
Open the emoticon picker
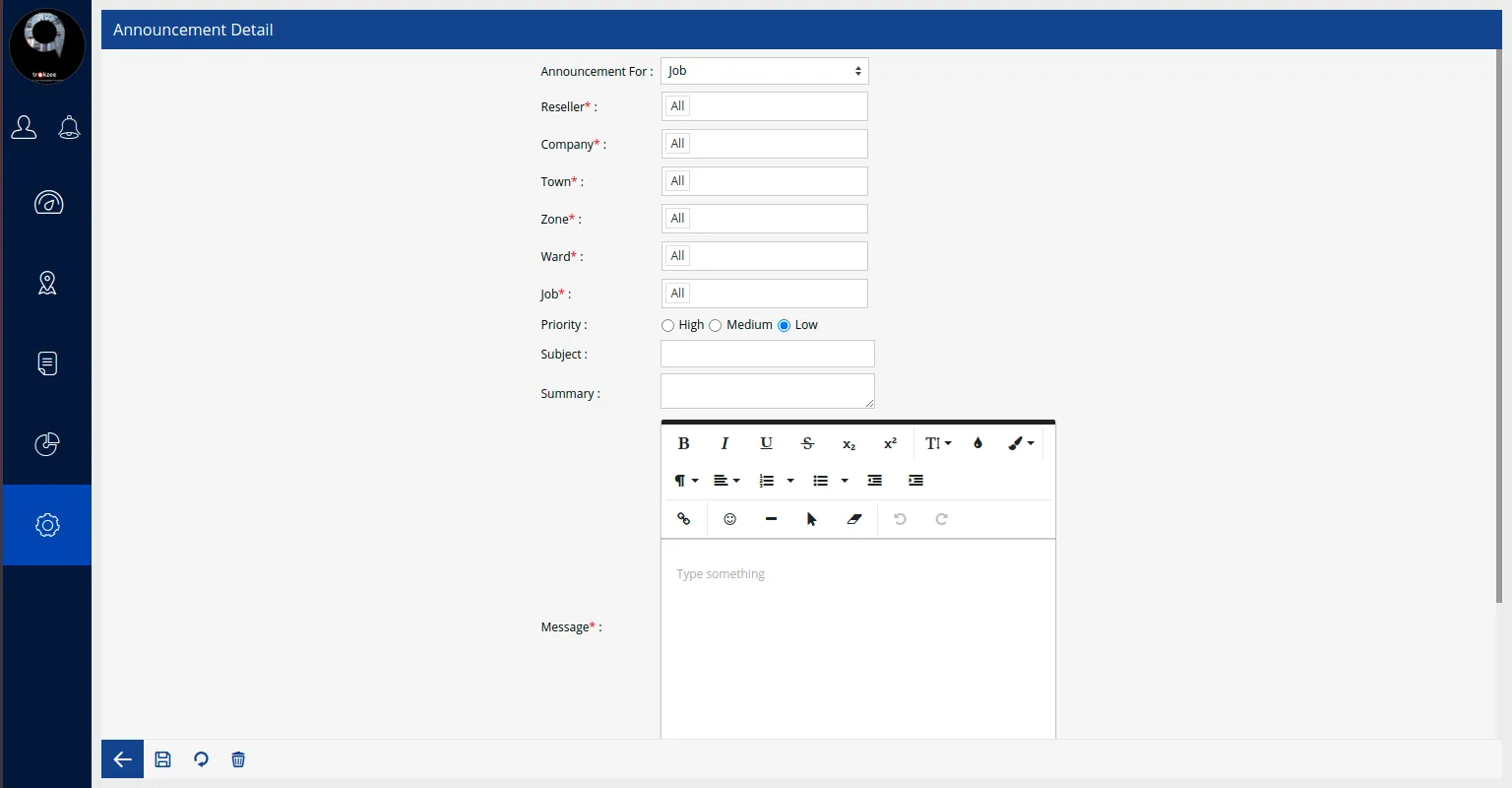point(729,519)
